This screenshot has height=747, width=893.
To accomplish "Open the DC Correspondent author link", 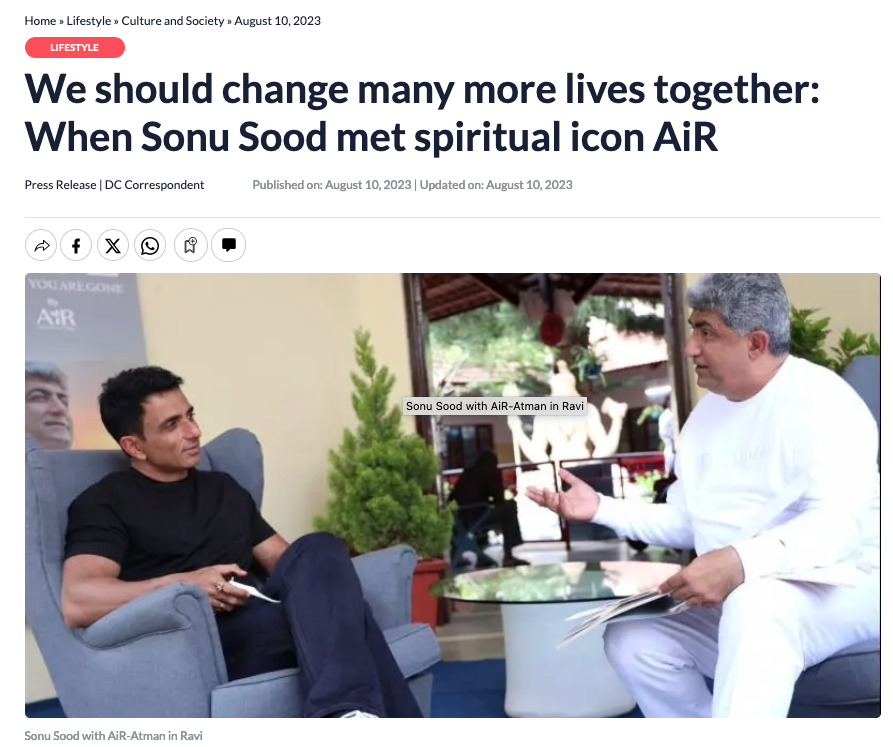I will 154,185.
